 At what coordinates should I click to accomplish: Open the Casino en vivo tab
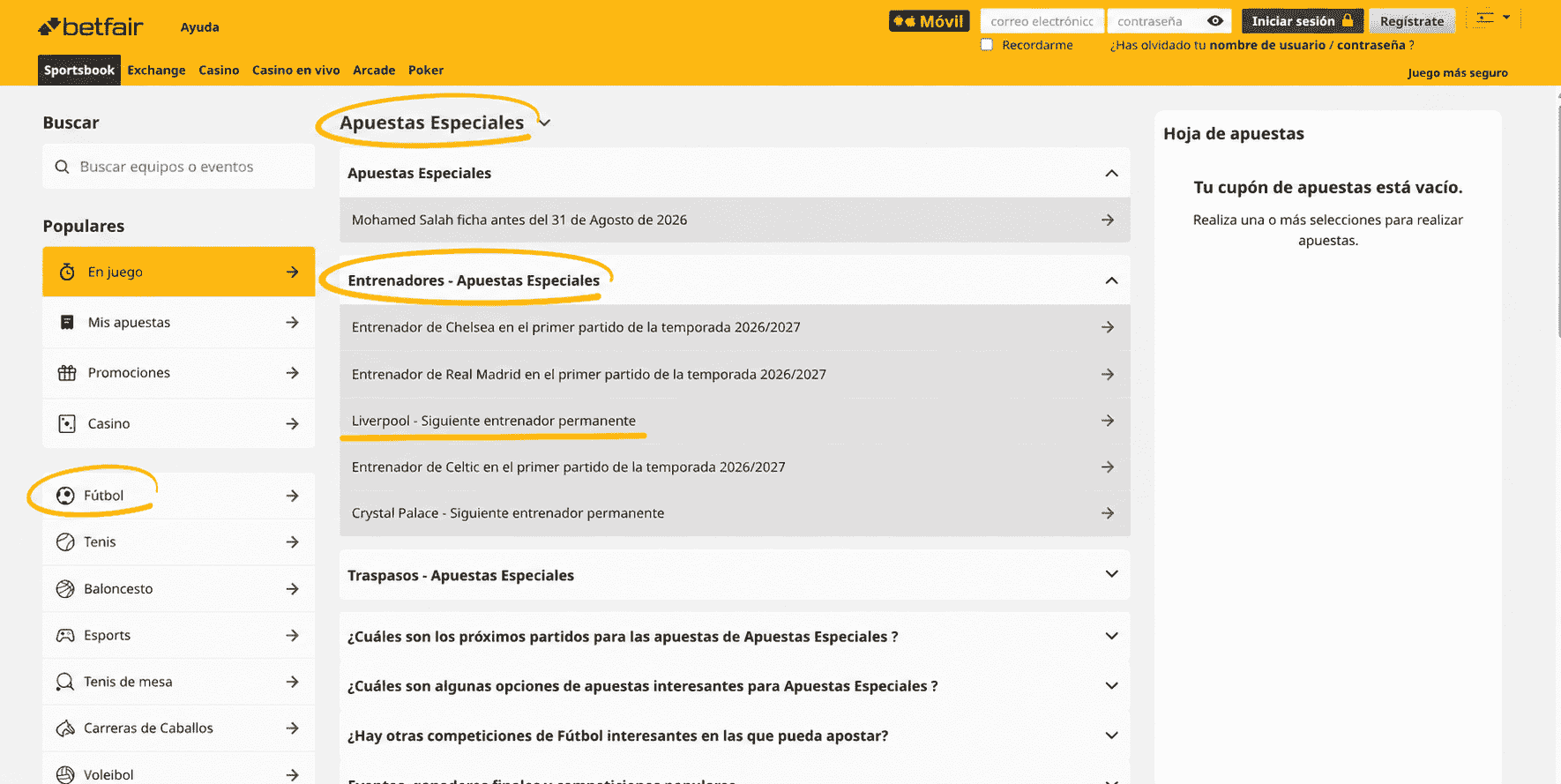click(x=296, y=70)
